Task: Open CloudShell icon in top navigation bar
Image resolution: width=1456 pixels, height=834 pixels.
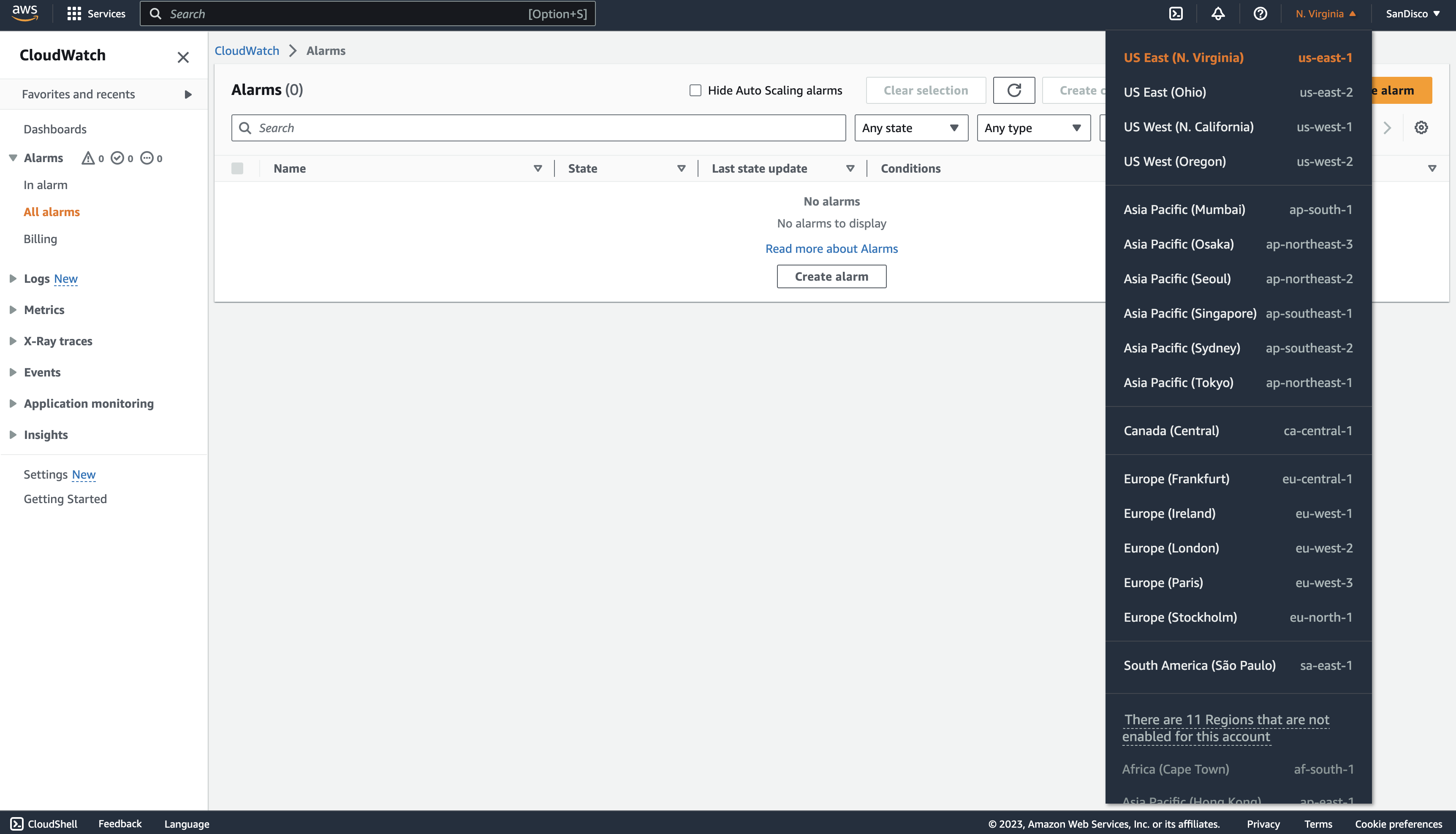Action: (1176, 14)
